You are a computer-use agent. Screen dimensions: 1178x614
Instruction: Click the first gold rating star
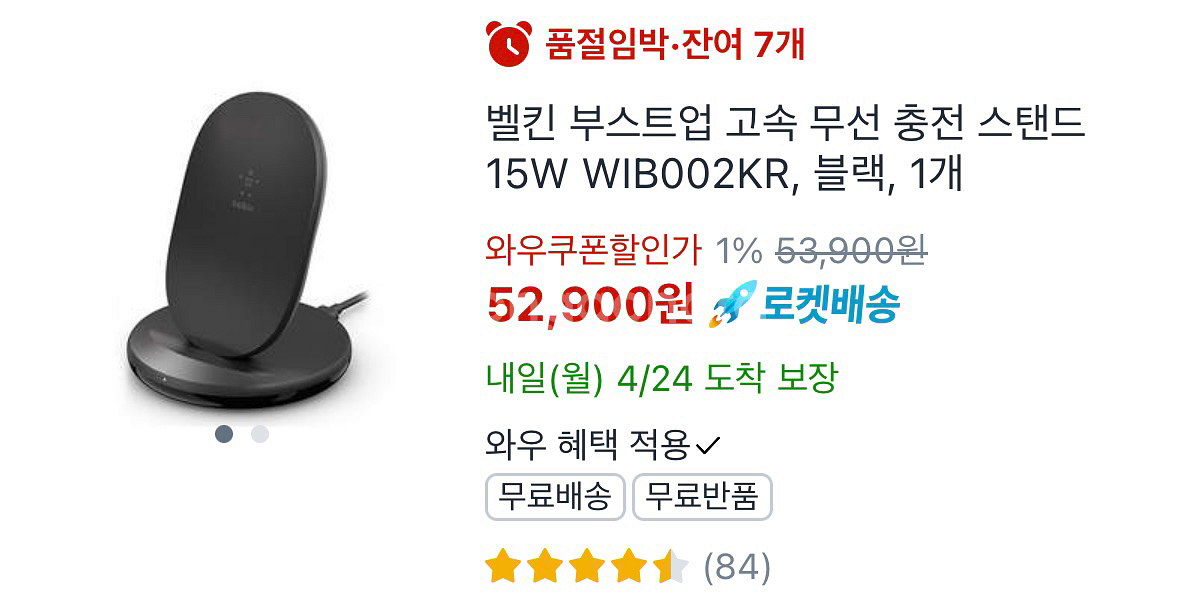pos(503,567)
